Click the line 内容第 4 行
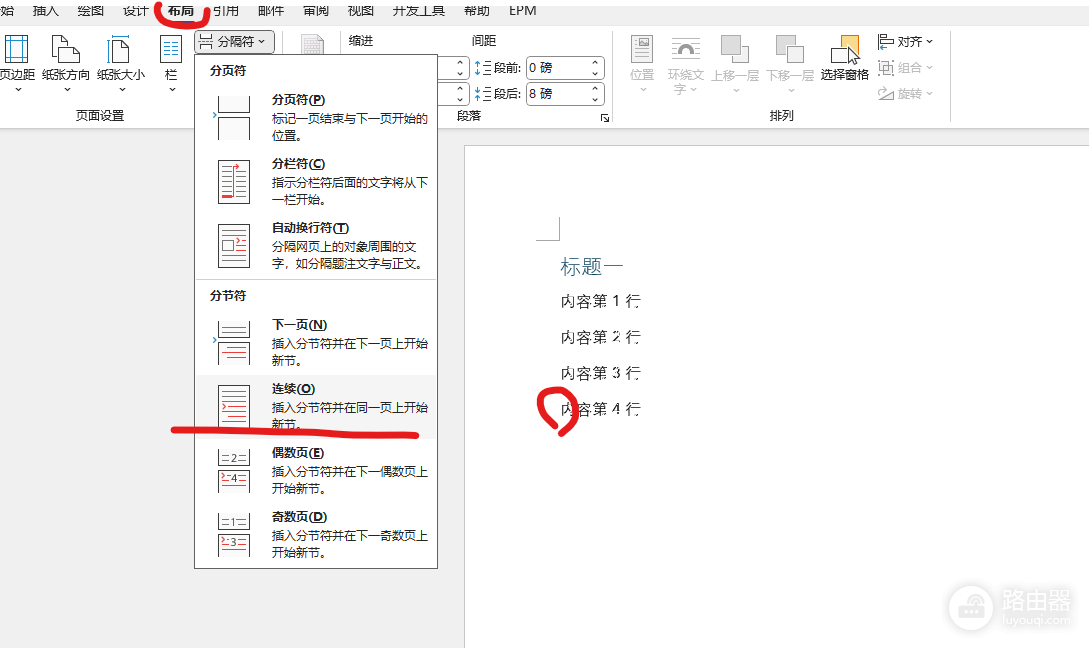This screenshot has height=648, width=1089. (601, 410)
